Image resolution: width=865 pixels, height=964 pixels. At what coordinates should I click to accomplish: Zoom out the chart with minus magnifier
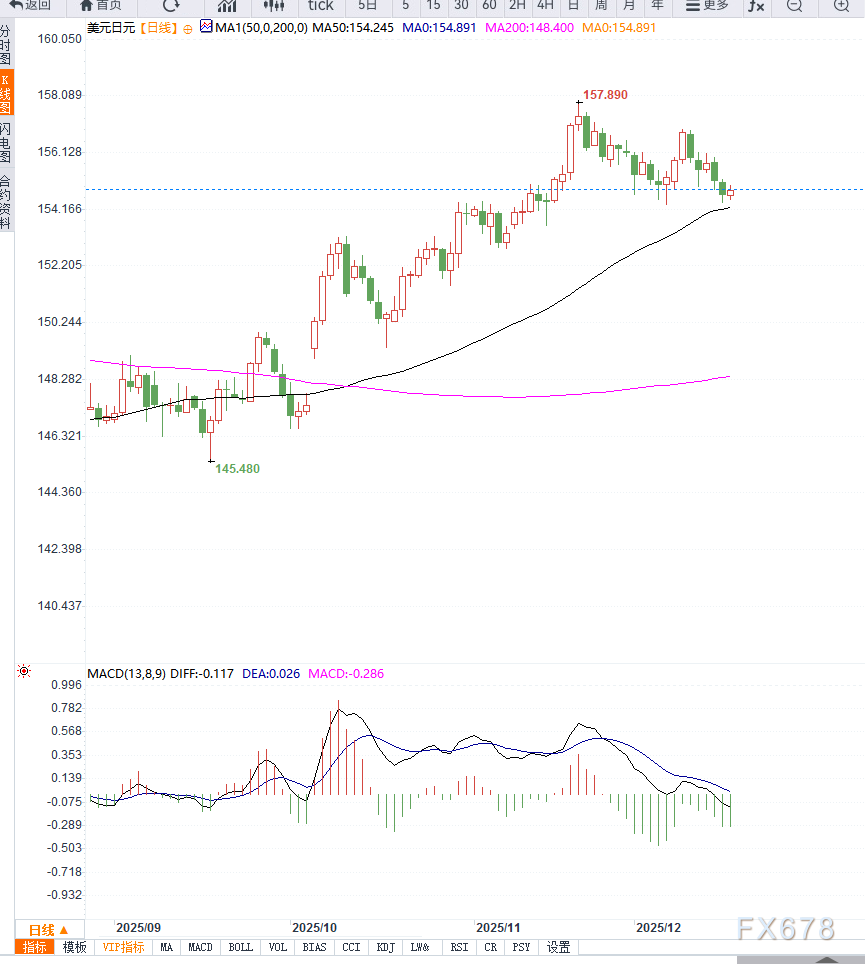pos(794,6)
